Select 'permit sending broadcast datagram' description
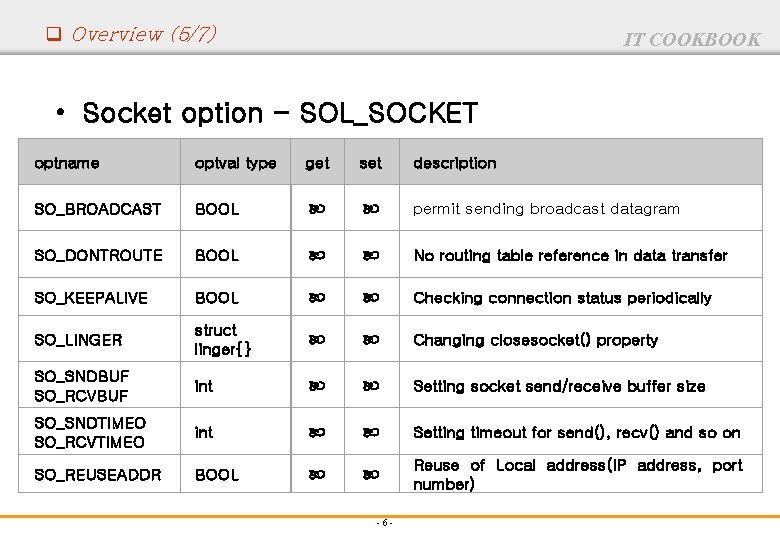This screenshot has height=540, width=780. click(x=546, y=209)
